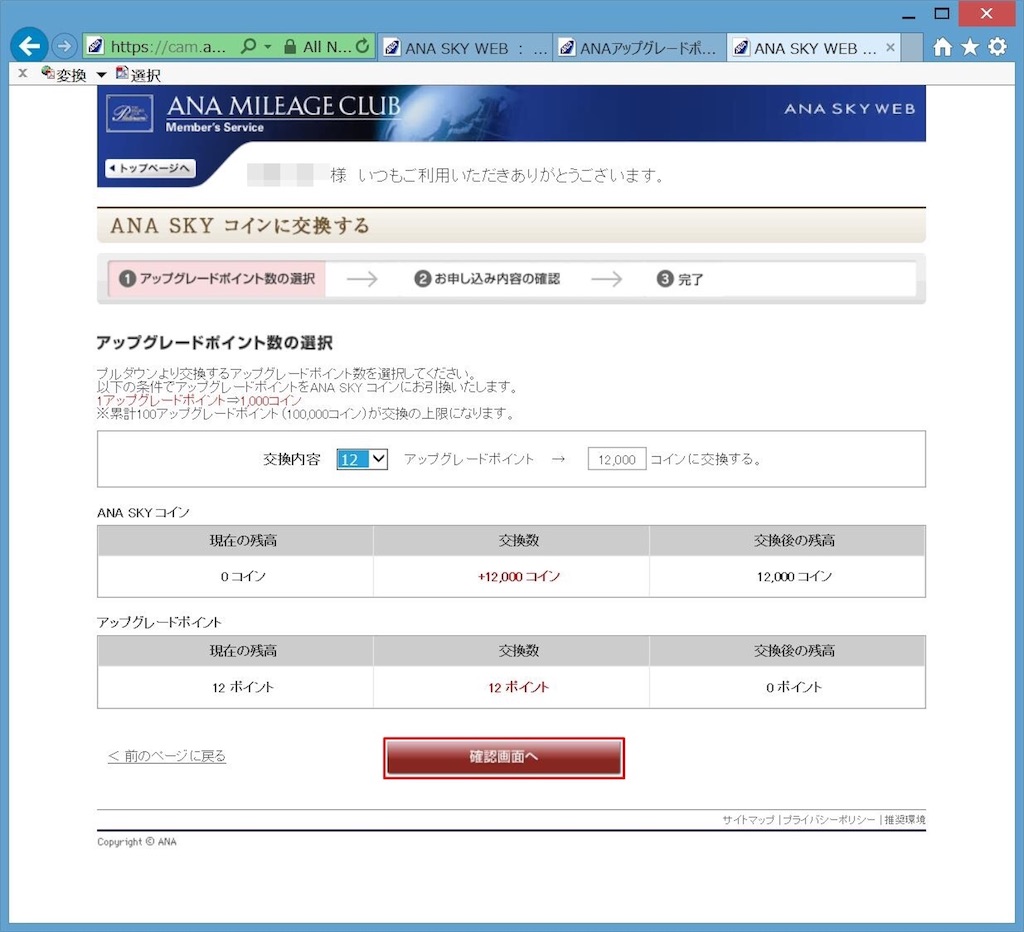
Task: Click the browser forward arrow button
Action: (x=64, y=46)
